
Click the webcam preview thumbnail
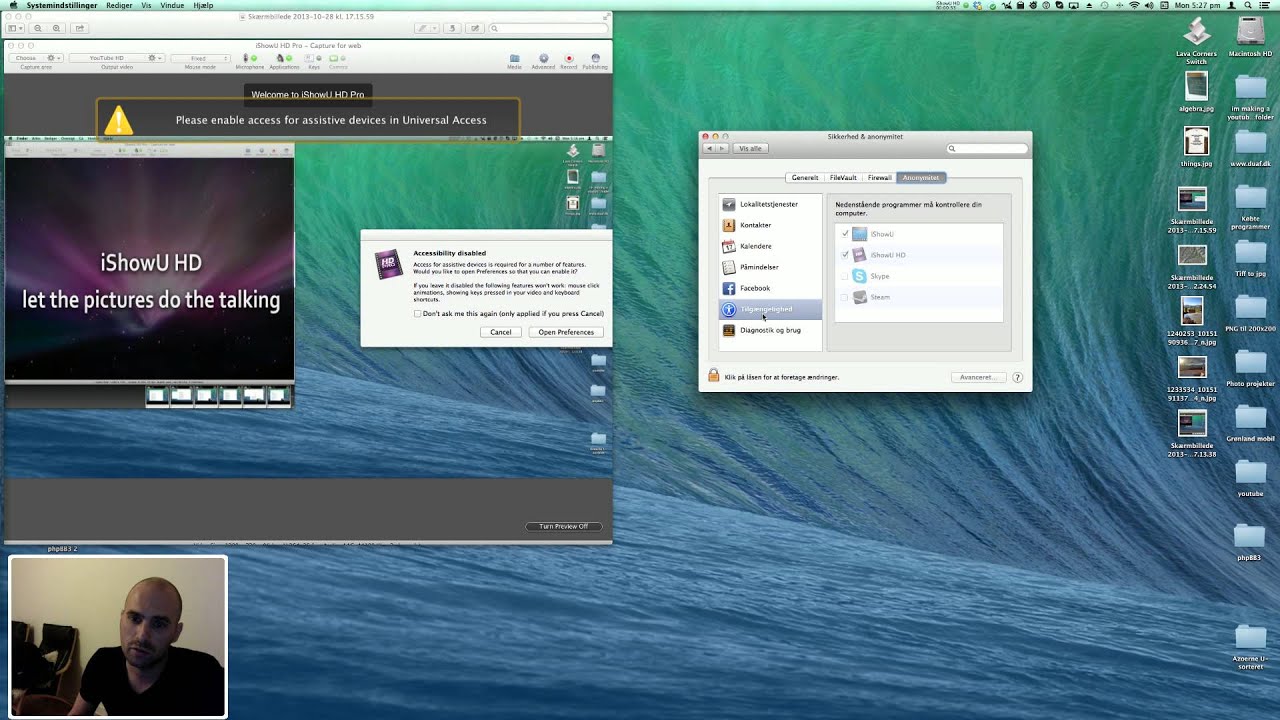(118, 637)
